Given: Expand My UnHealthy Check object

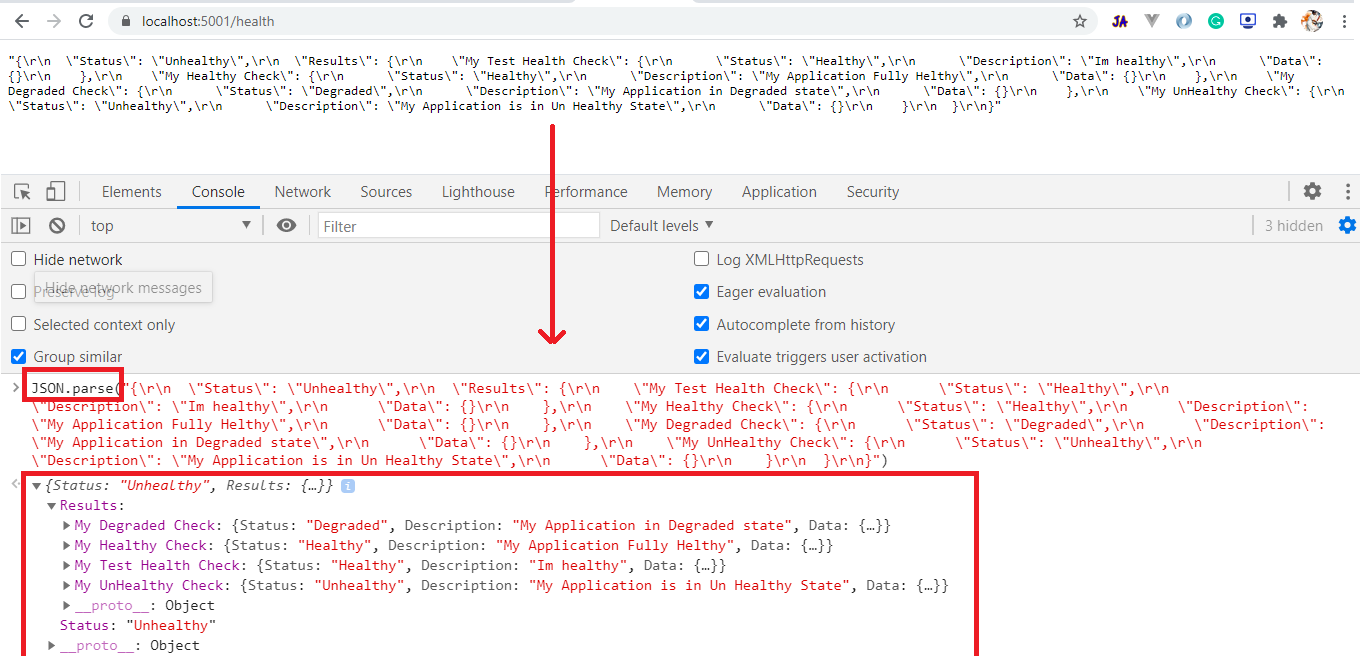Looking at the screenshot, I should pos(67,586).
